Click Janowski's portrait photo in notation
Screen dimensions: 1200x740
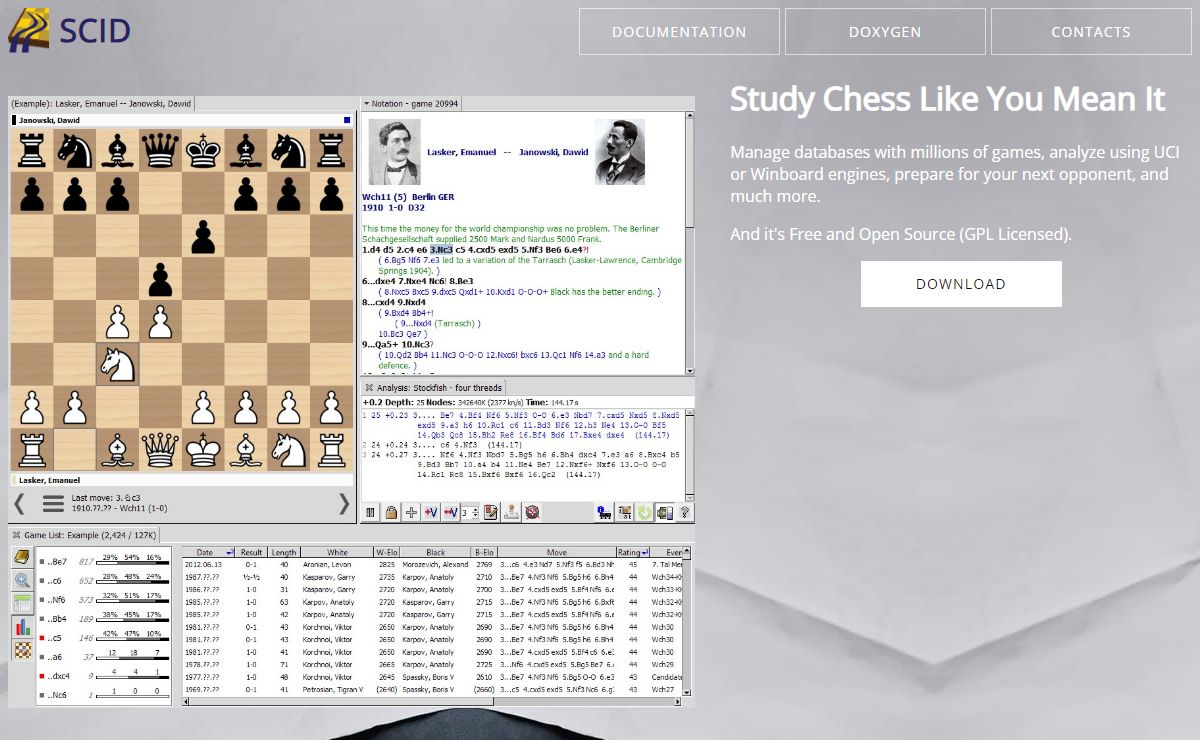tap(620, 152)
